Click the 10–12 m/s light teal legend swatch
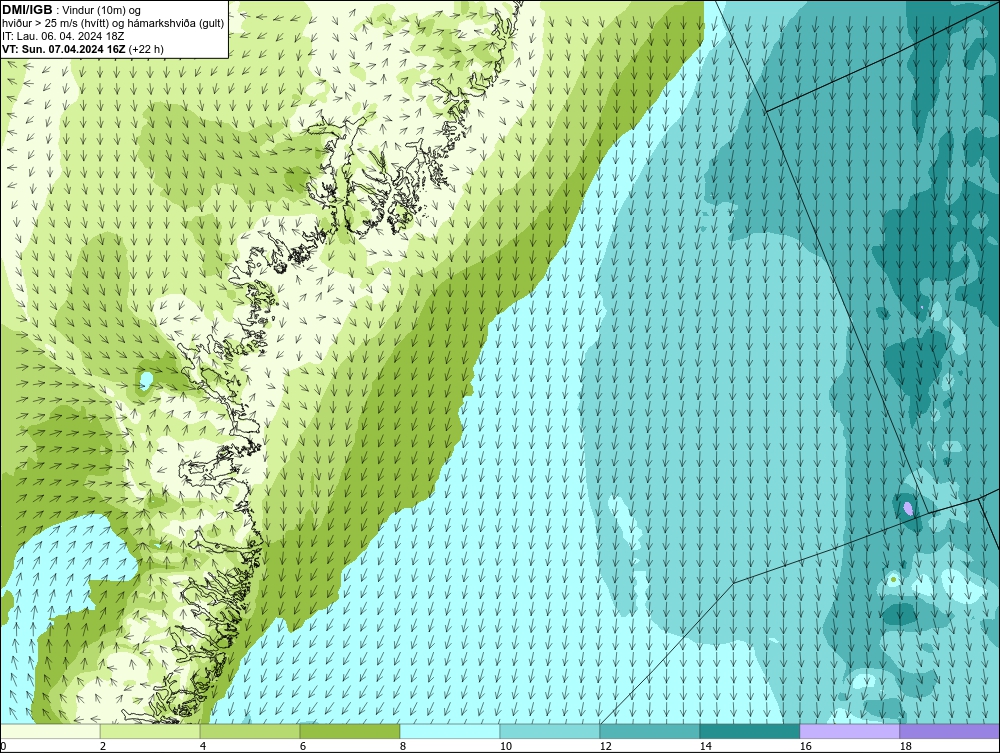This screenshot has height=753, width=1000. click(550, 731)
